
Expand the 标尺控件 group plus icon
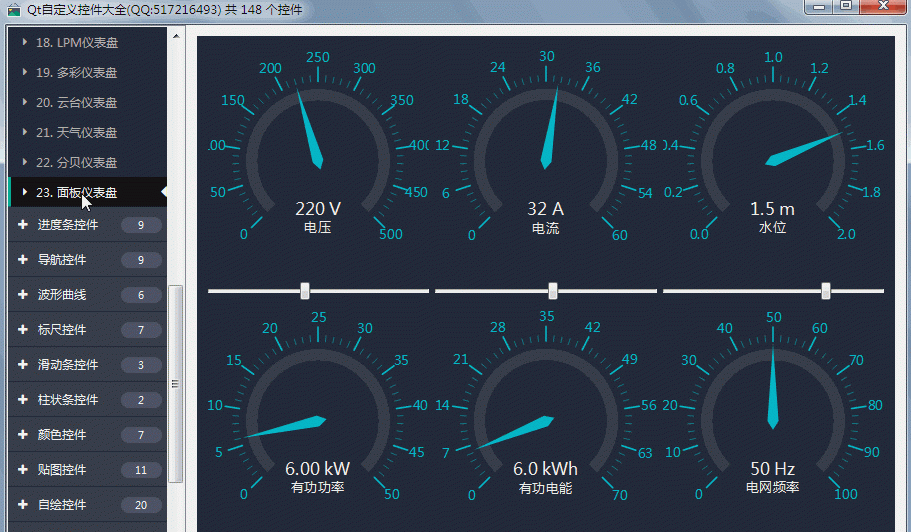(x=23, y=329)
